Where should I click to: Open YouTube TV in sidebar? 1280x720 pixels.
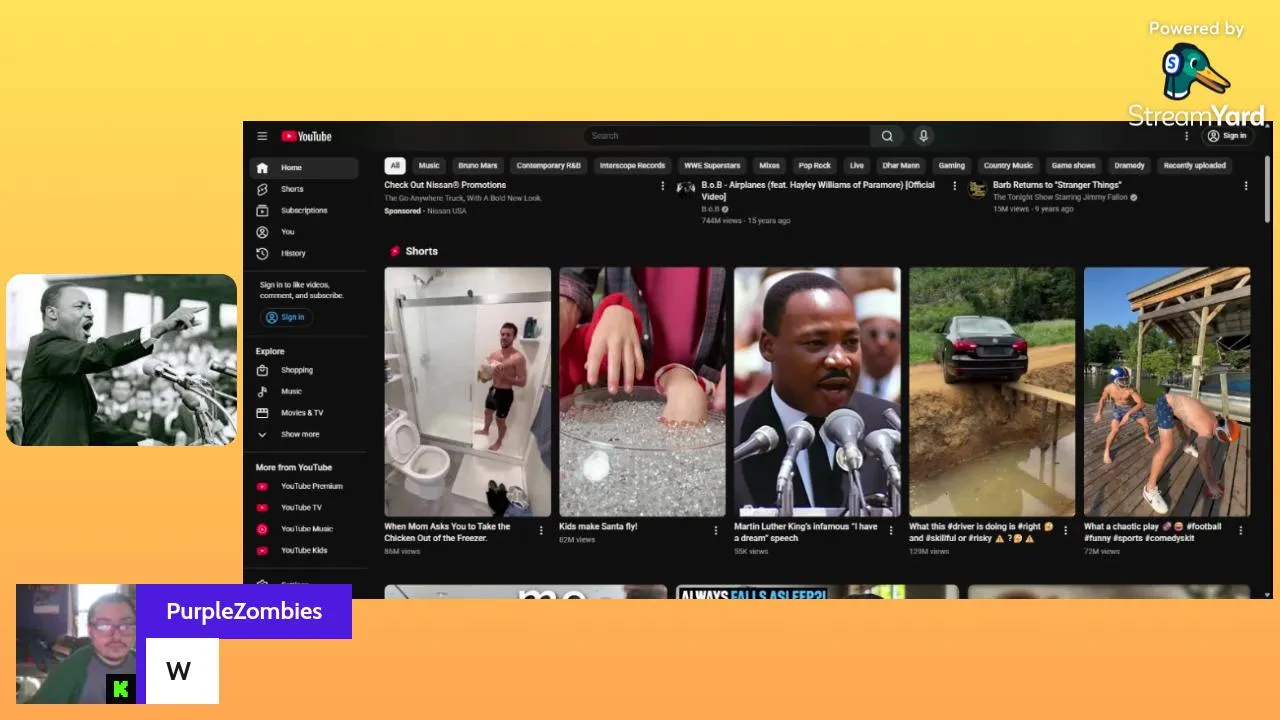pyautogui.click(x=303, y=507)
